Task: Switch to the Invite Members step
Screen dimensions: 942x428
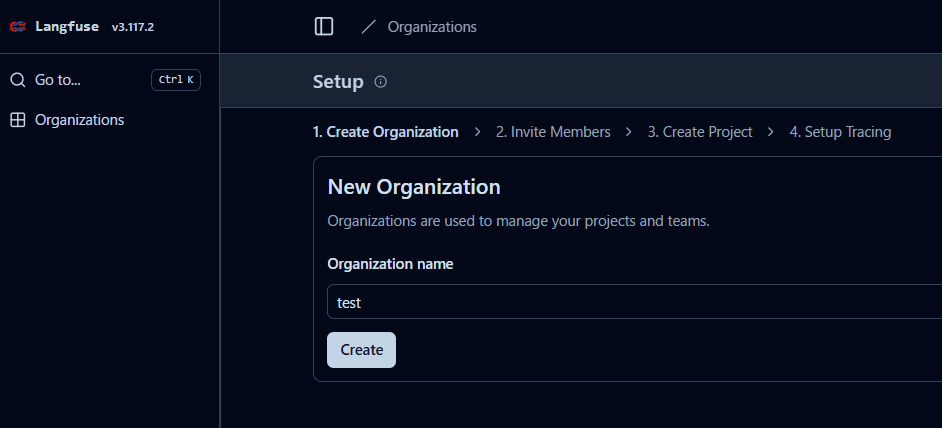Action: [x=553, y=132]
